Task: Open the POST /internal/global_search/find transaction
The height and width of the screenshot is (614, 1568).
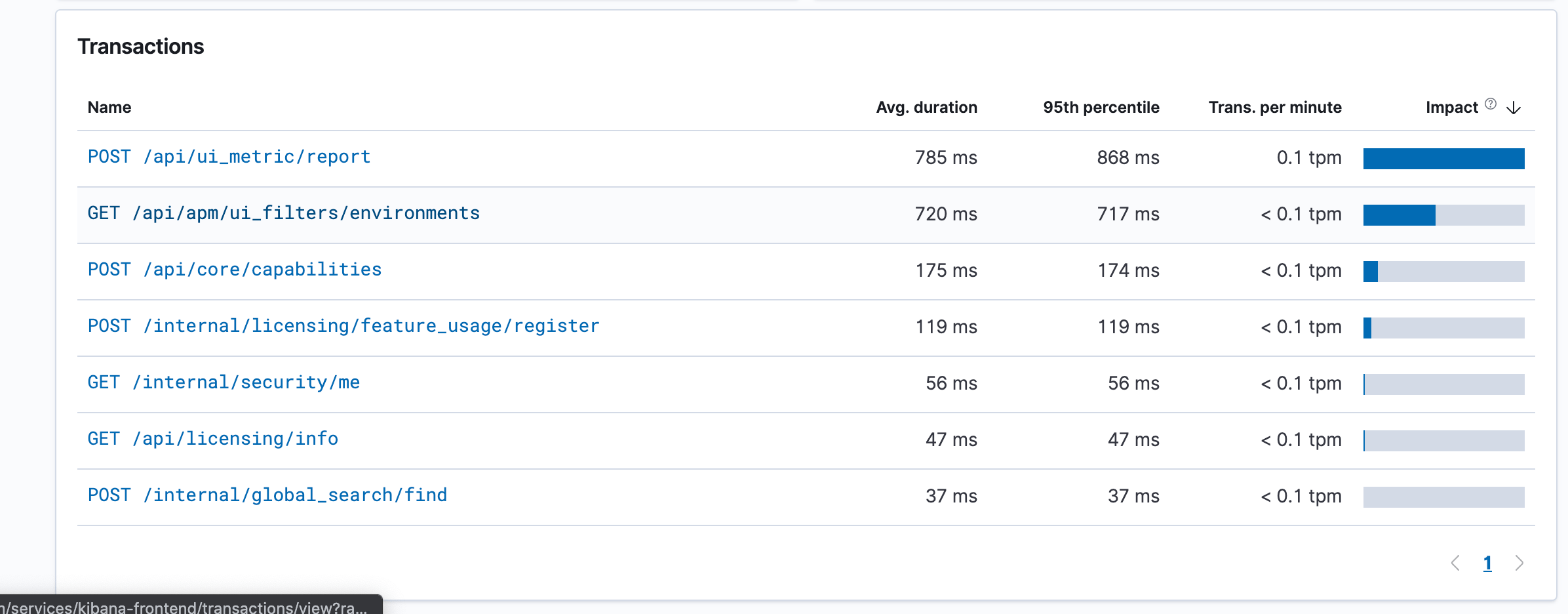Action: (x=267, y=495)
